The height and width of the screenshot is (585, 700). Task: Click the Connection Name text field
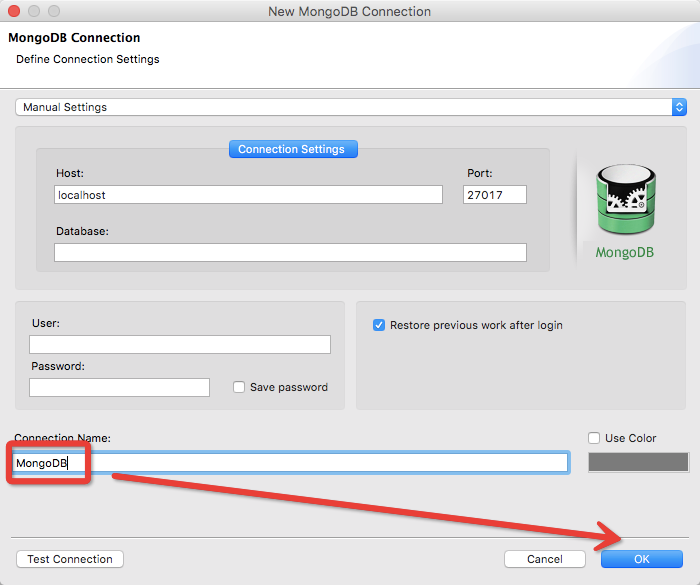[290, 463]
